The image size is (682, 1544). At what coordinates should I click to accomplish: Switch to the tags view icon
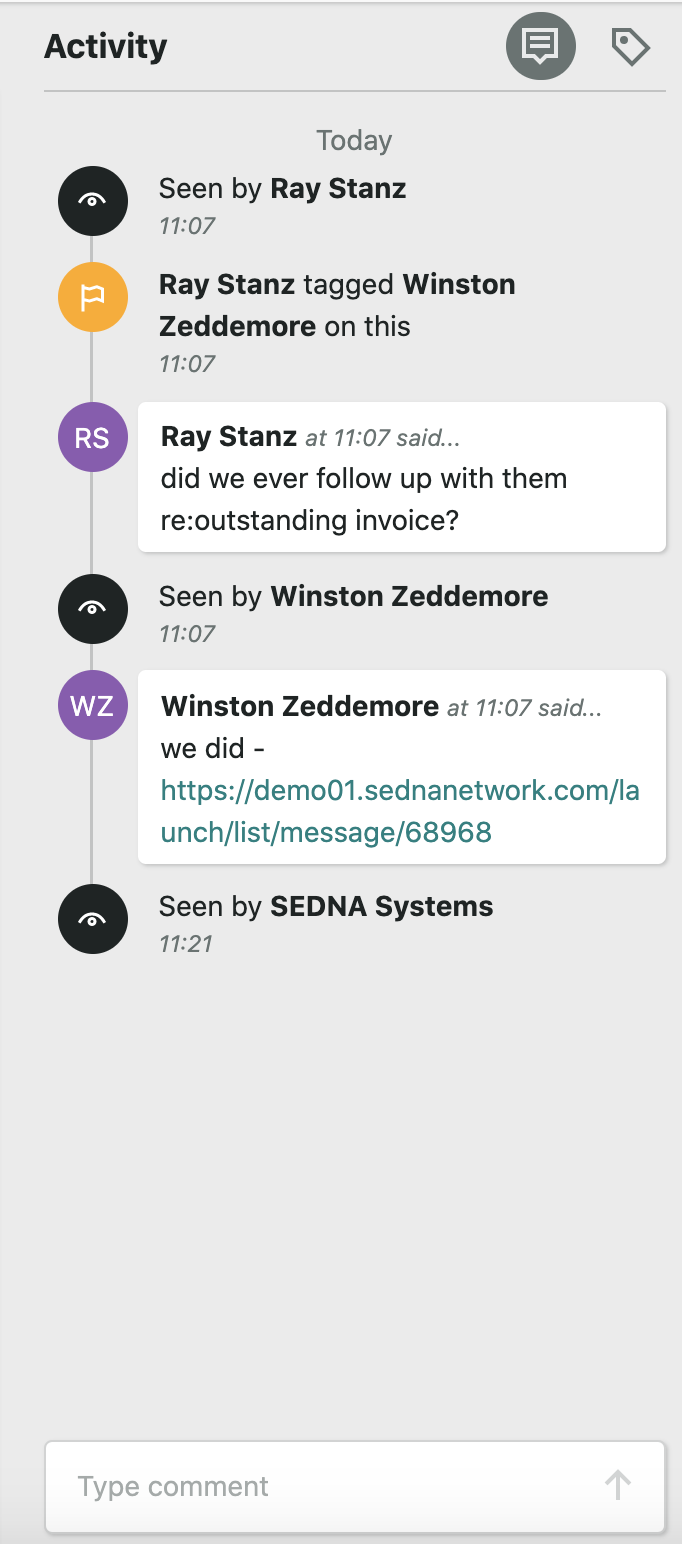coord(631,46)
